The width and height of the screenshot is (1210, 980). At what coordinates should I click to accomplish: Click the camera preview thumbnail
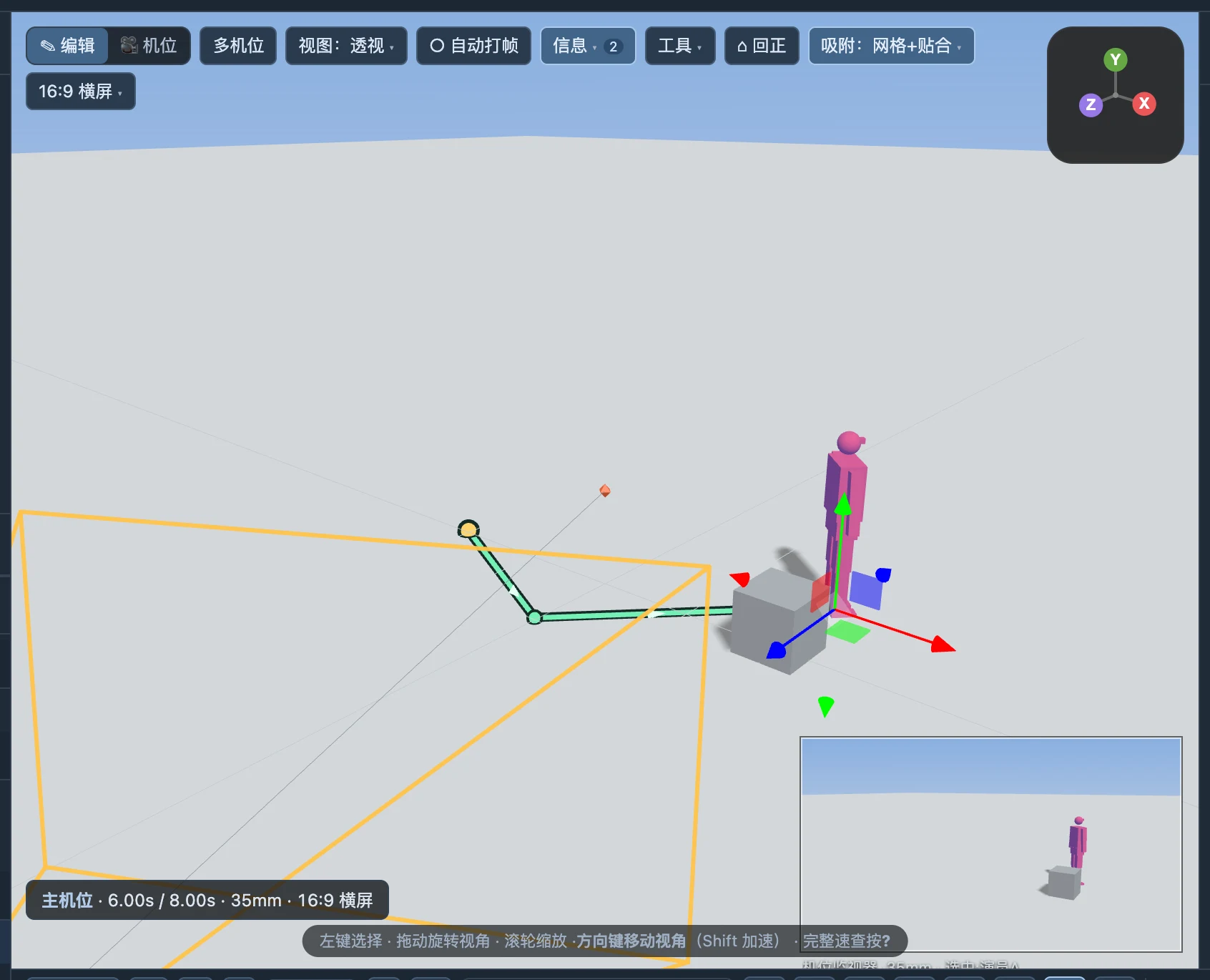pyautogui.click(x=990, y=844)
